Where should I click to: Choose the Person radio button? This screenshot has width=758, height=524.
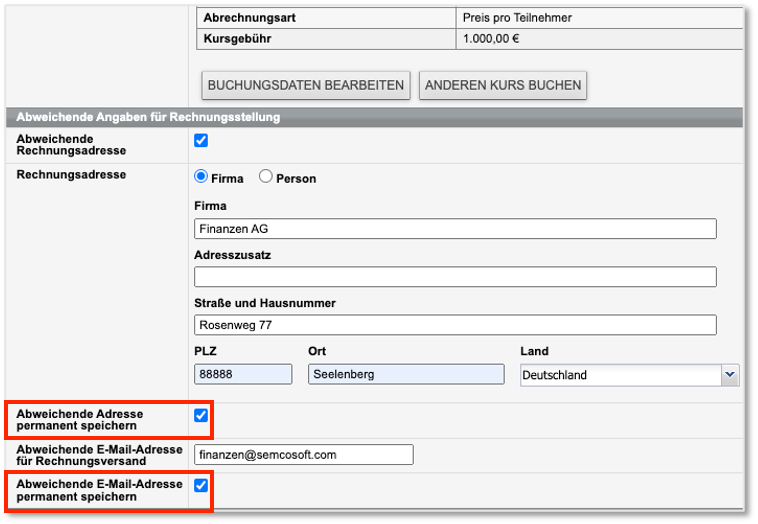point(266,177)
